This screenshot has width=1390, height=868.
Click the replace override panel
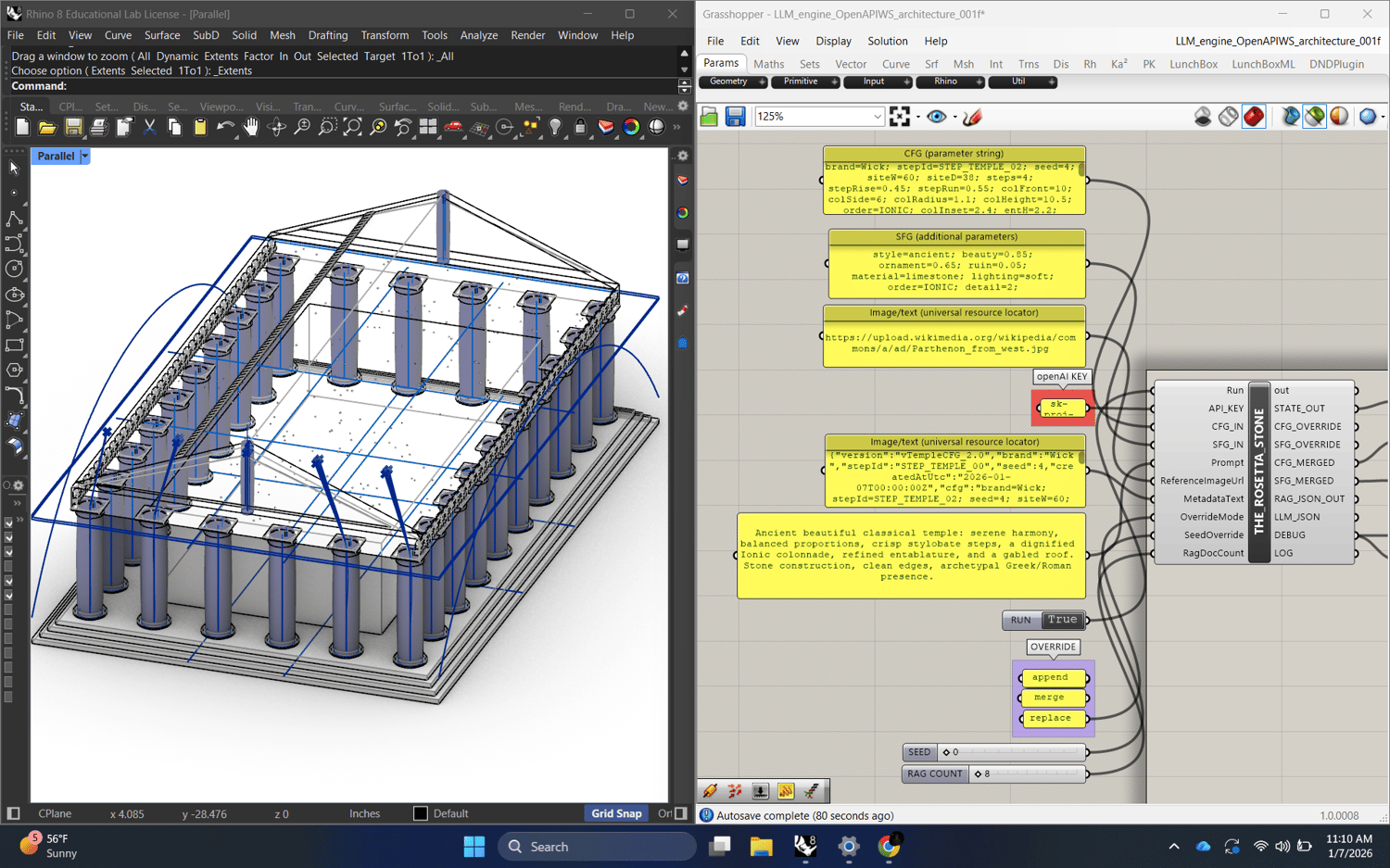[x=1051, y=718]
